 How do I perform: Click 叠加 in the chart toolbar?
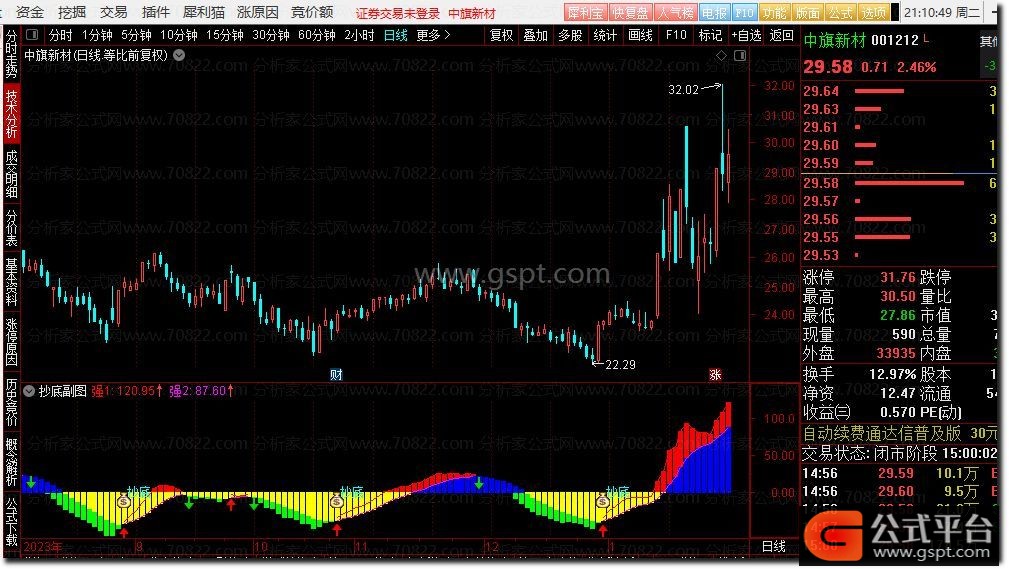[535, 35]
